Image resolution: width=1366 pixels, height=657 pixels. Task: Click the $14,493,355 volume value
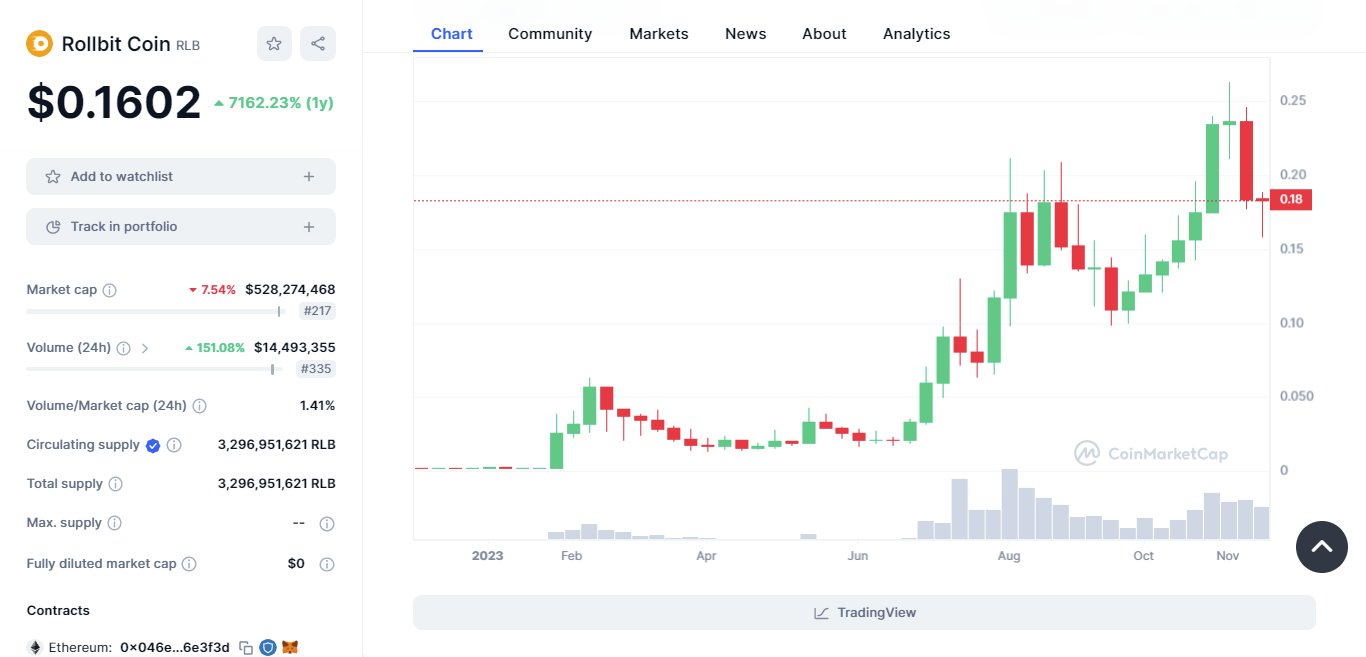(x=295, y=348)
